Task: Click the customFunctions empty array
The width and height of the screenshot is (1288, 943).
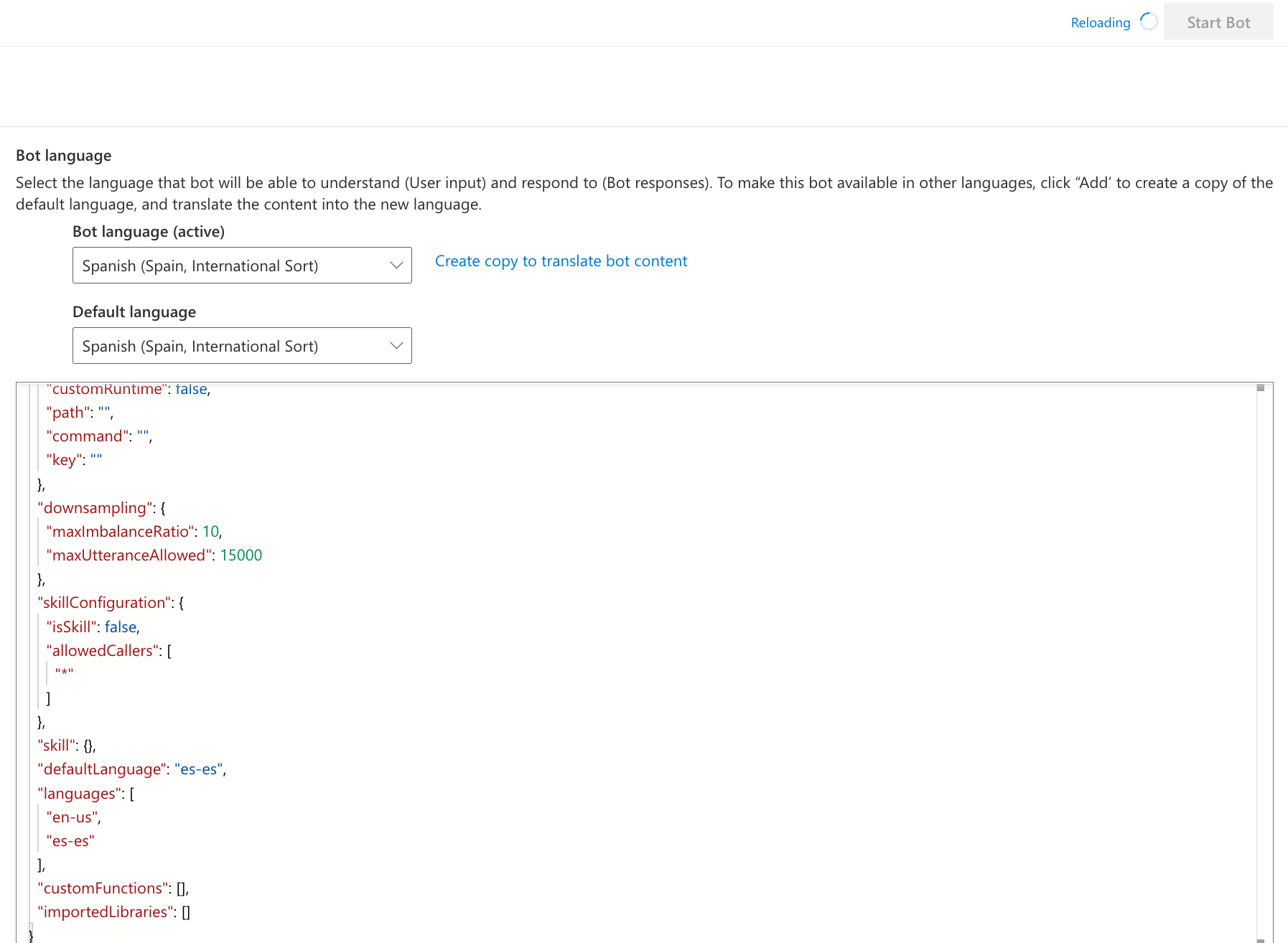Action: (x=180, y=888)
